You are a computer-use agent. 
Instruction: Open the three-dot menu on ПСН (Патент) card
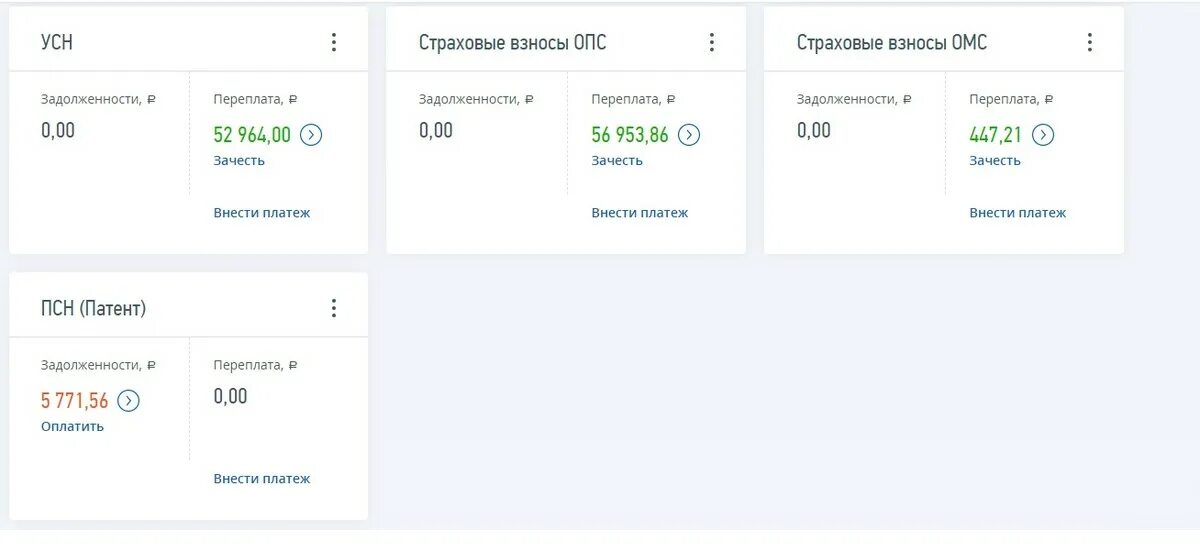[333, 308]
